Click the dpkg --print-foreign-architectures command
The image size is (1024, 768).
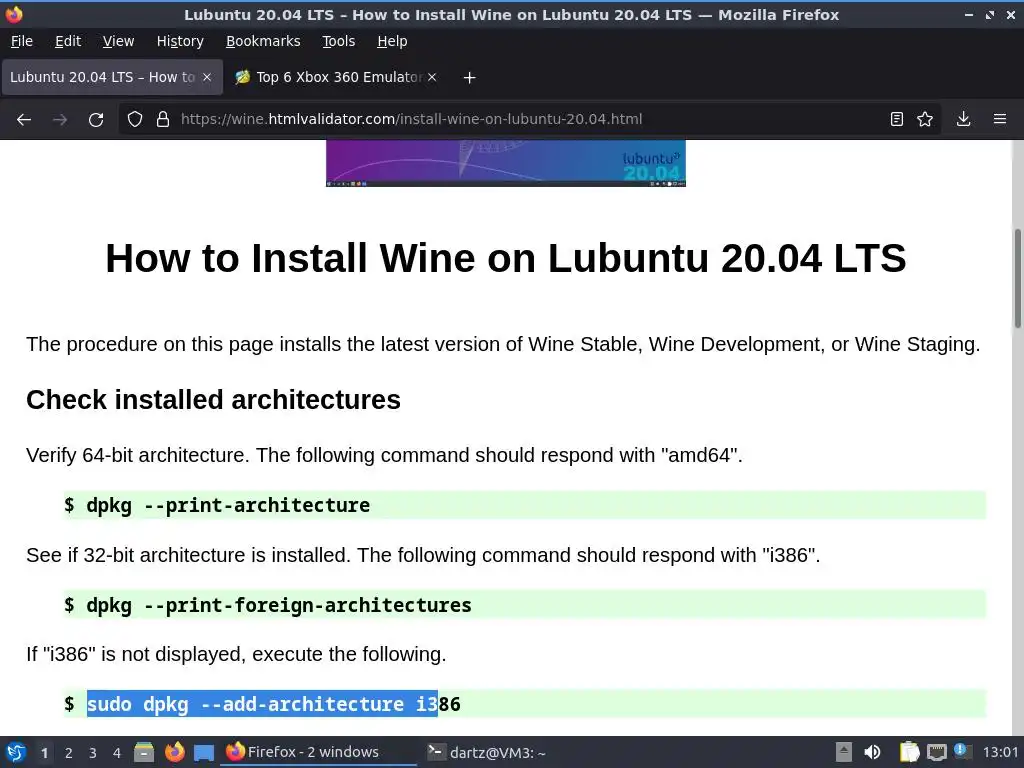pyautogui.click(x=279, y=605)
